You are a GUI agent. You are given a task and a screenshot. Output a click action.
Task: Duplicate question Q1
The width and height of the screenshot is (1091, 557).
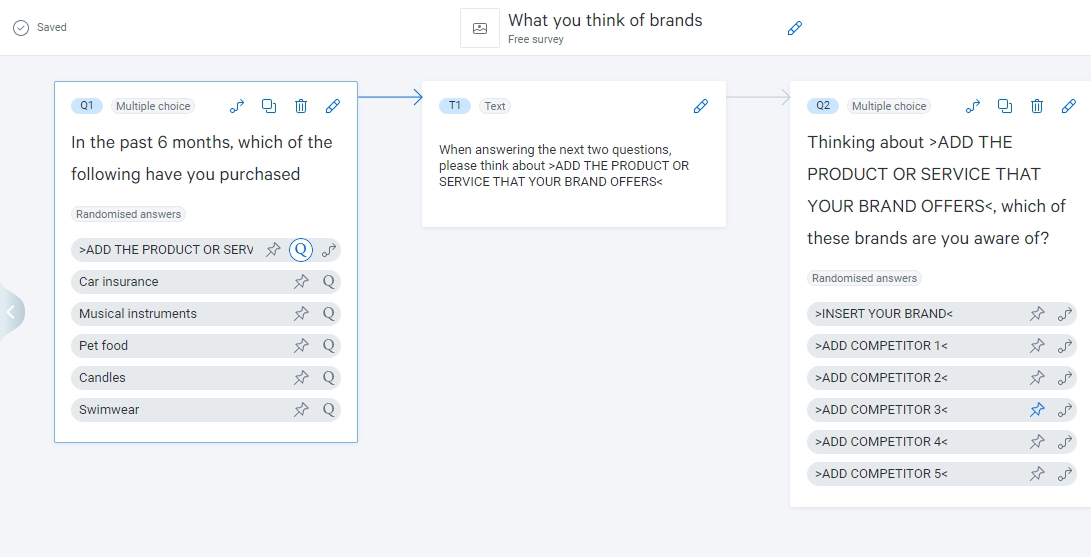click(x=269, y=106)
